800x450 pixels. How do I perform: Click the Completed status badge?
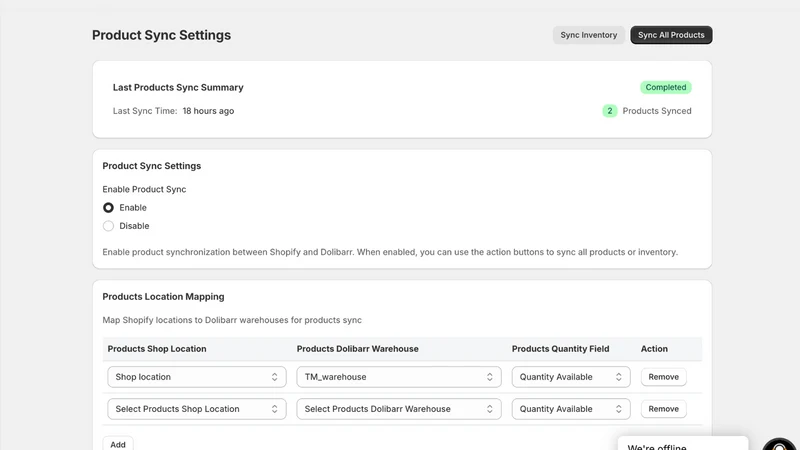point(666,87)
